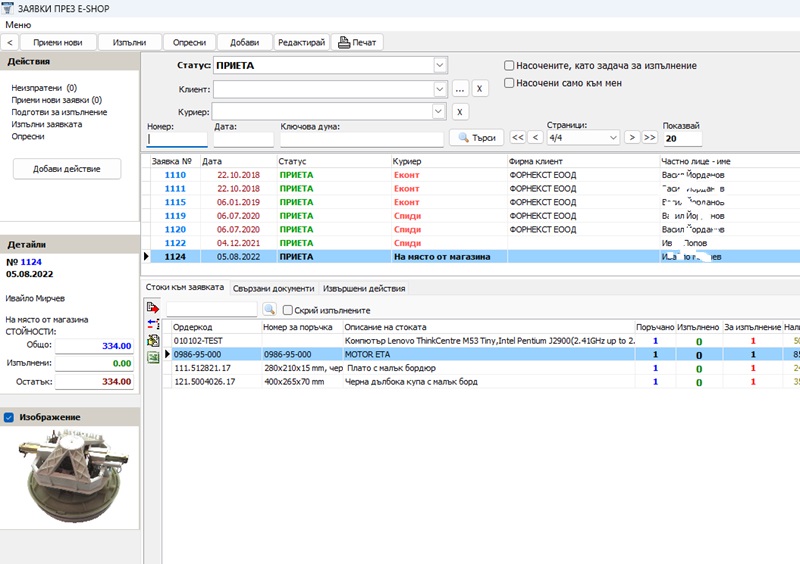Viewport: 800px width, 564px height.
Task: Select goods row 010102-TEST
Action: [481, 340]
